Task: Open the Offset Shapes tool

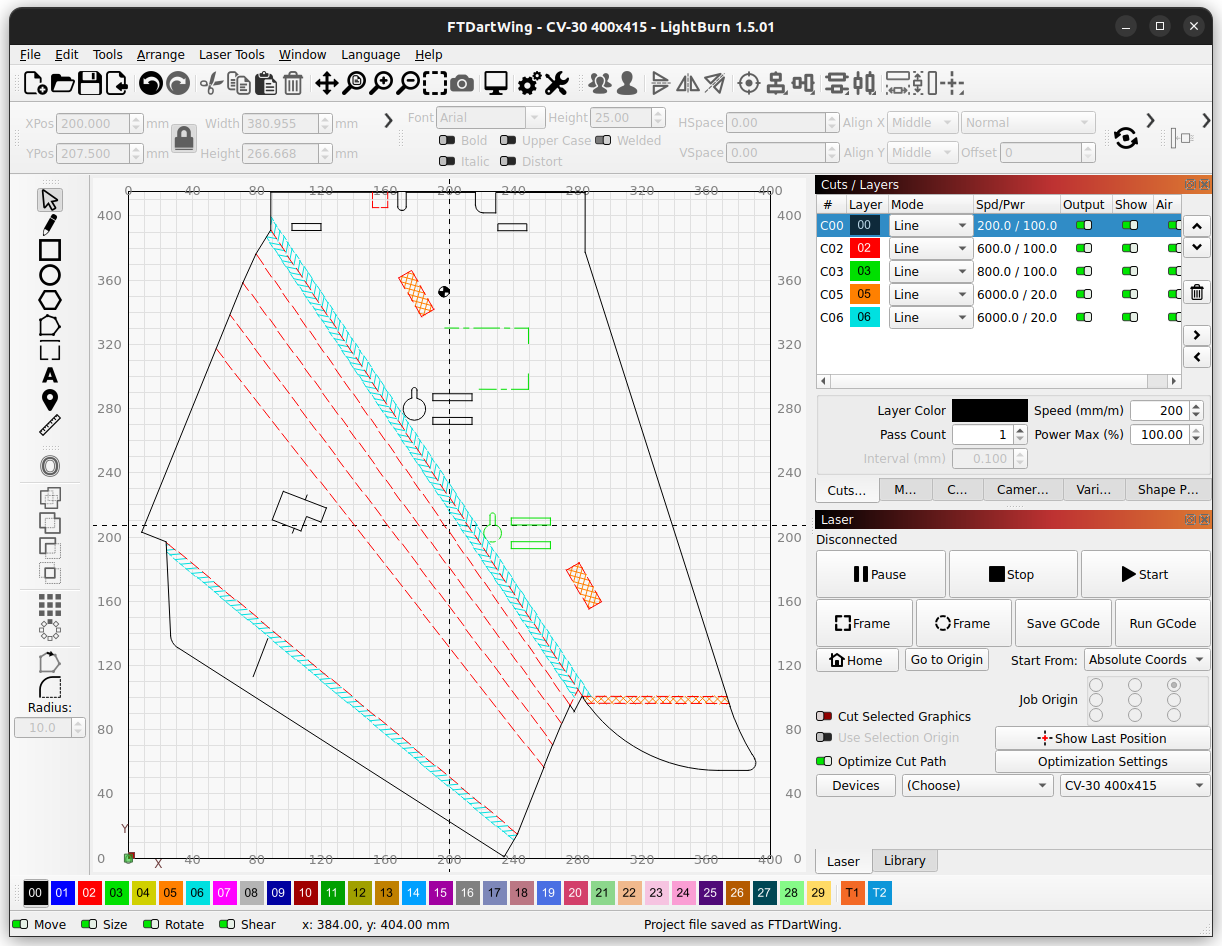Action: coord(49,465)
